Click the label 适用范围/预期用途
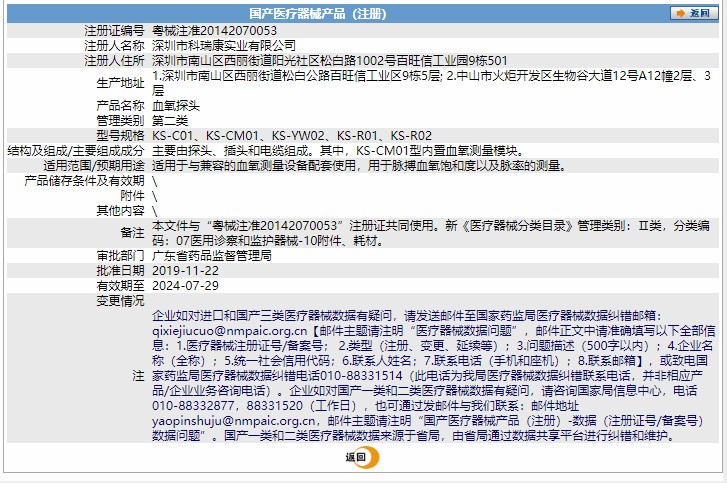 point(94,165)
